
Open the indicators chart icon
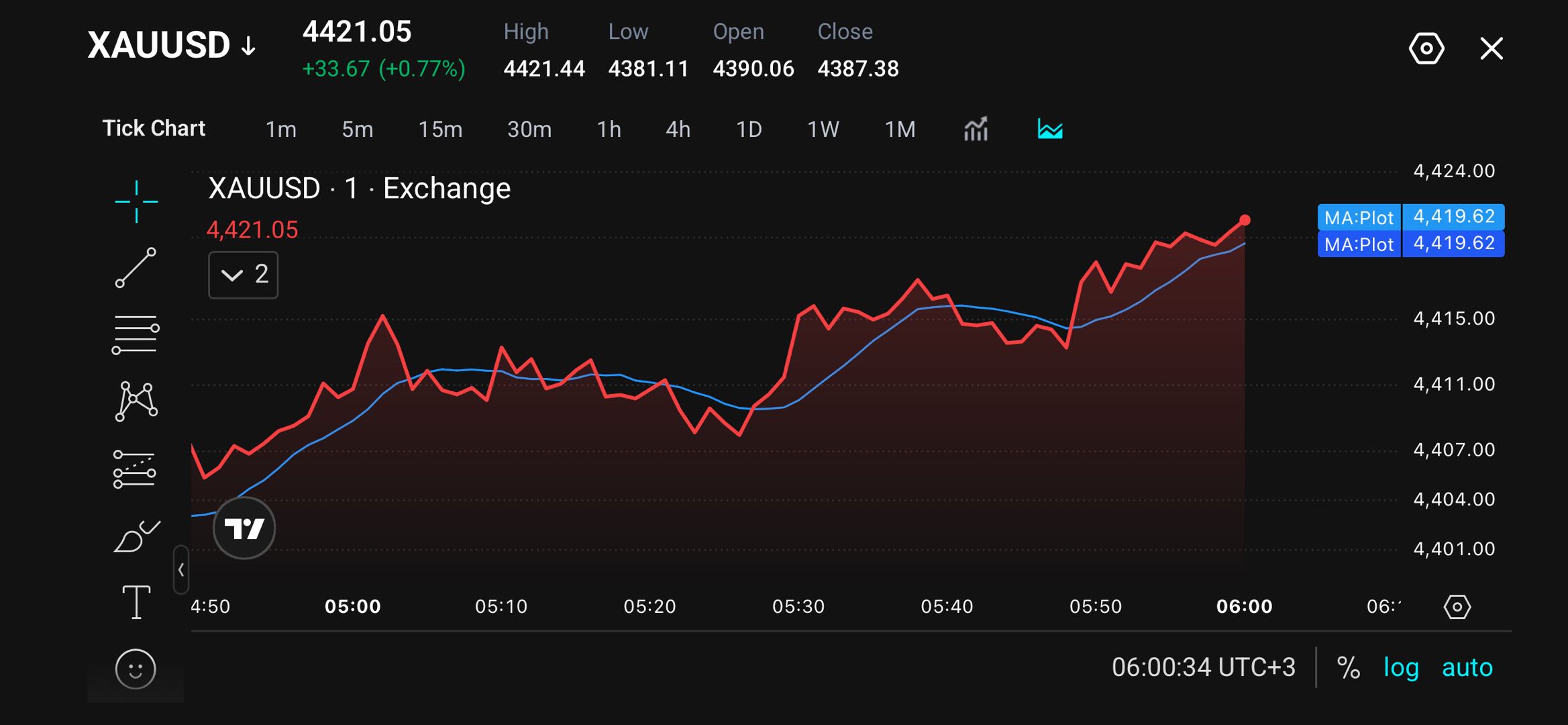point(976,128)
